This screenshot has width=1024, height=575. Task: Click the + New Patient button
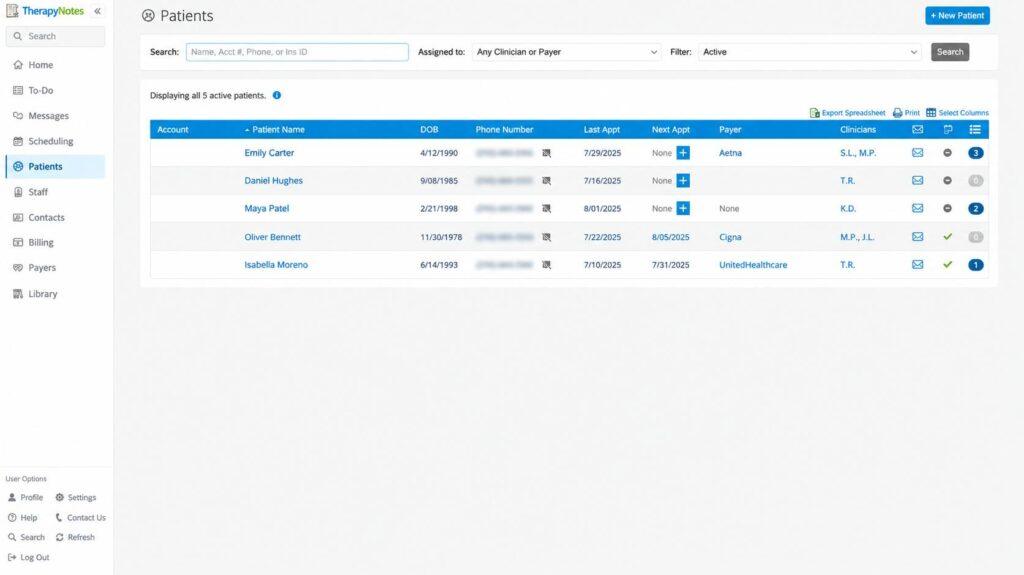click(957, 16)
